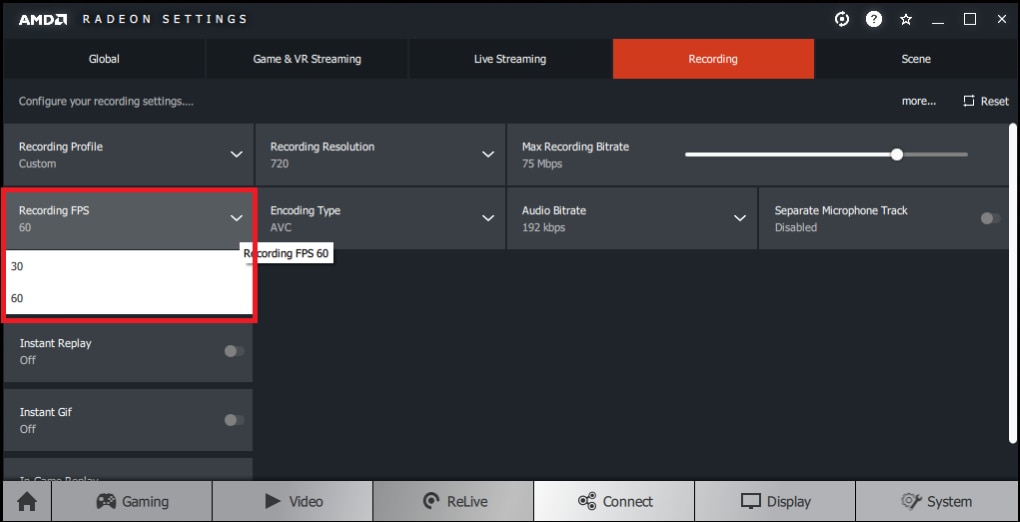Screen dimensions: 1020x522
Task: Select 30 in FPS list
Action: coord(128,266)
